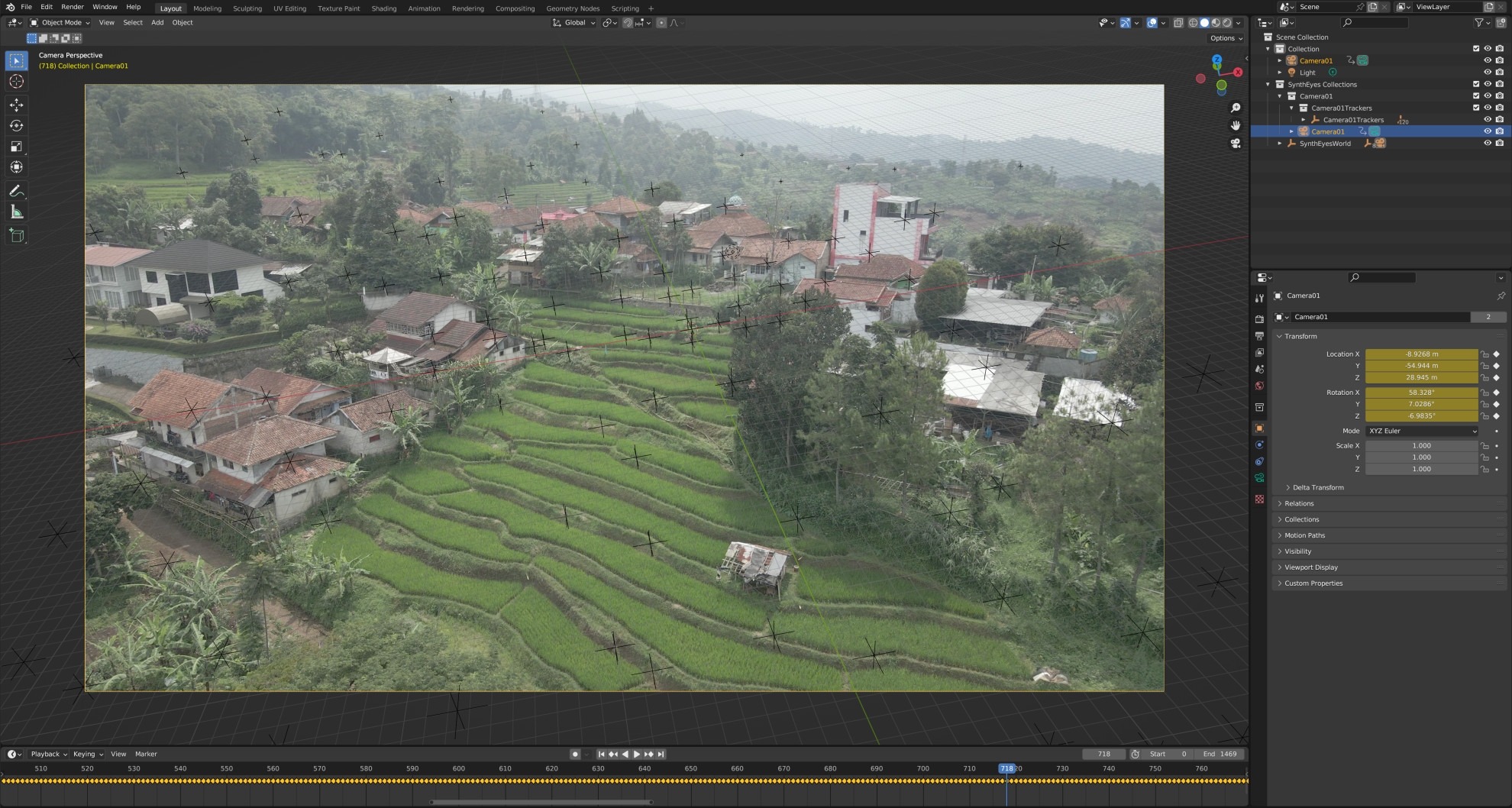The image size is (1512, 808).
Task: Toggle camera view icon in viewport
Action: click(1236, 143)
